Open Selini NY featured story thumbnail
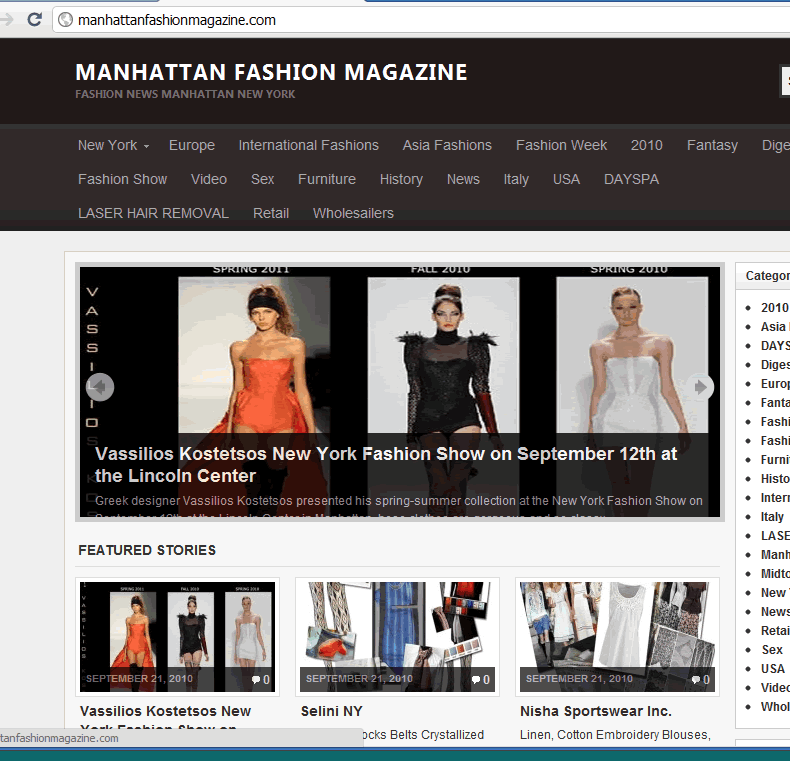790x761 pixels. [398, 637]
